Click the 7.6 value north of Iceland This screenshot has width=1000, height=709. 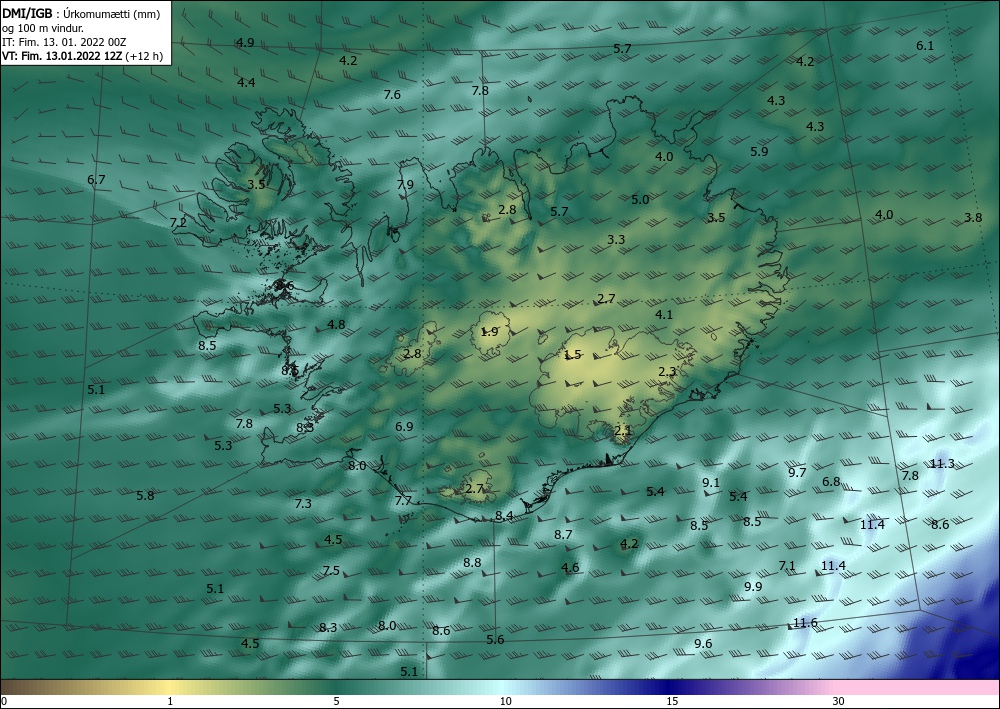click(x=392, y=94)
